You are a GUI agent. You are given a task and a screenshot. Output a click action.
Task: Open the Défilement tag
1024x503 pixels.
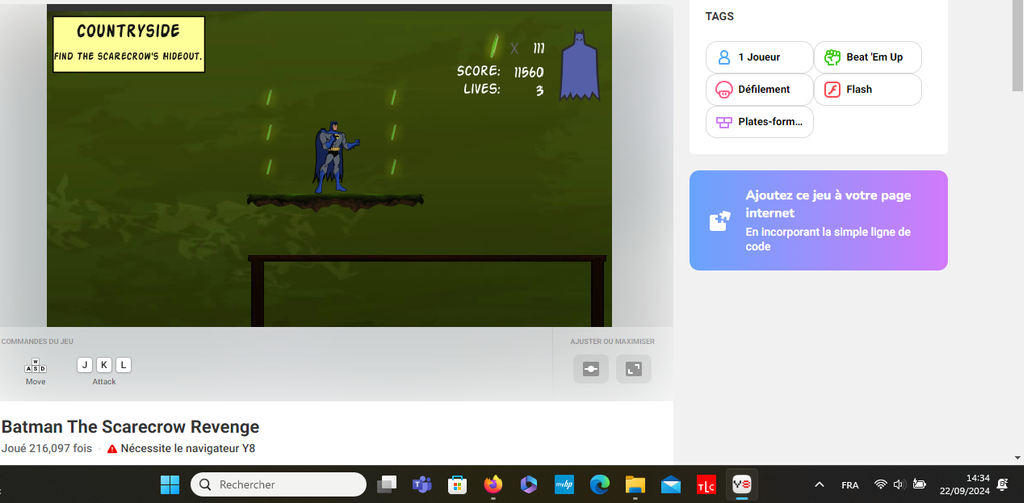(758, 89)
